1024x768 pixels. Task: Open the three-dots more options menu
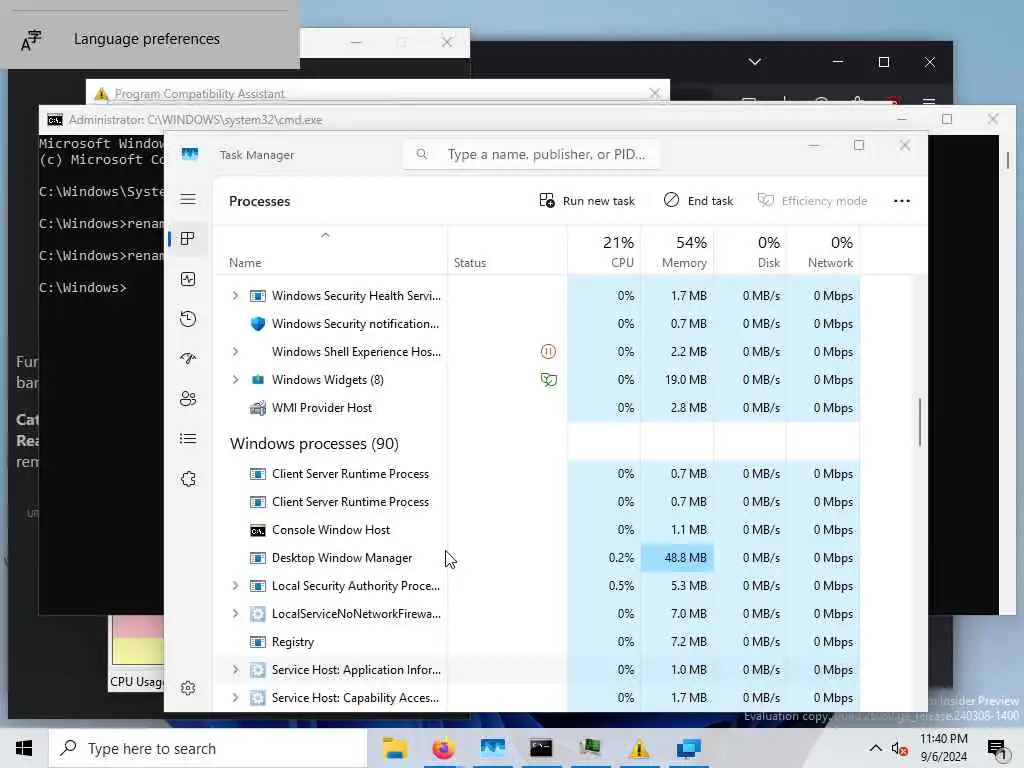(x=902, y=201)
